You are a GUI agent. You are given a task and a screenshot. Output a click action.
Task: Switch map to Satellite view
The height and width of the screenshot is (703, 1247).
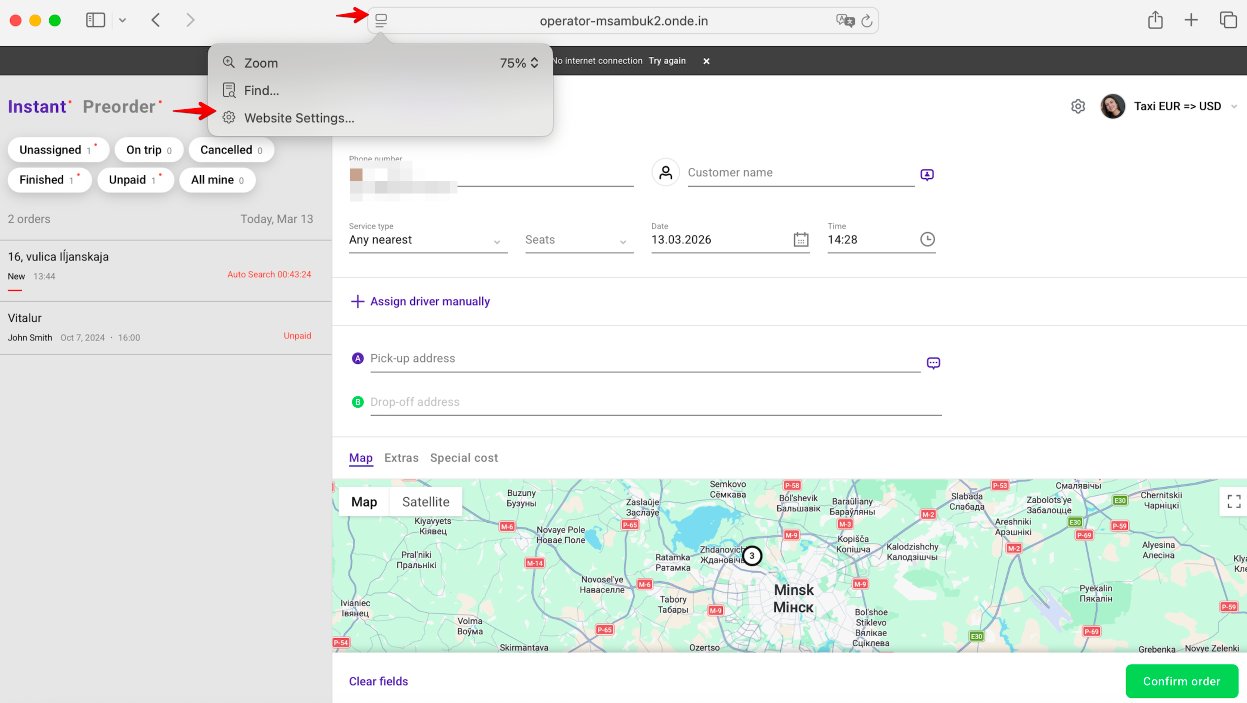(426, 502)
